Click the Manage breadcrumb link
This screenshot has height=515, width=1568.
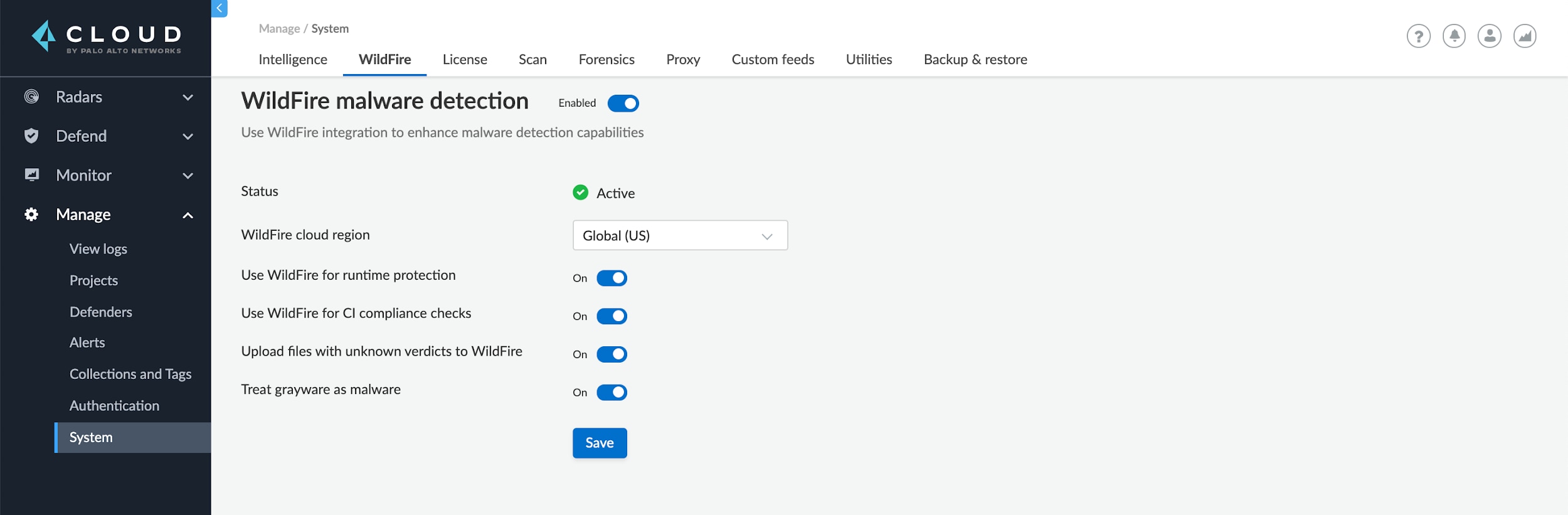tap(279, 29)
